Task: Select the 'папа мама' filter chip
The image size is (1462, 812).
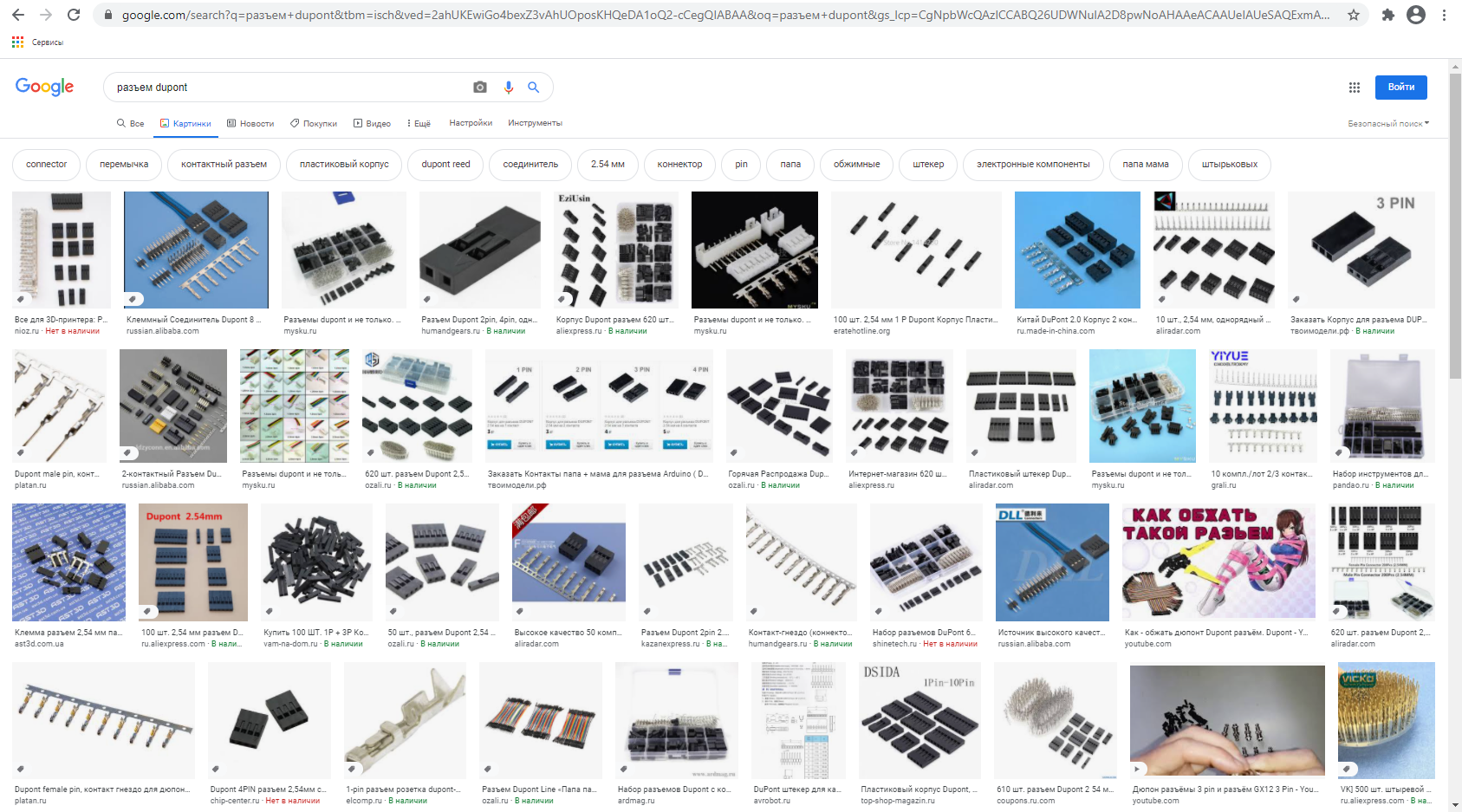Action: pyautogui.click(x=1146, y=165)
